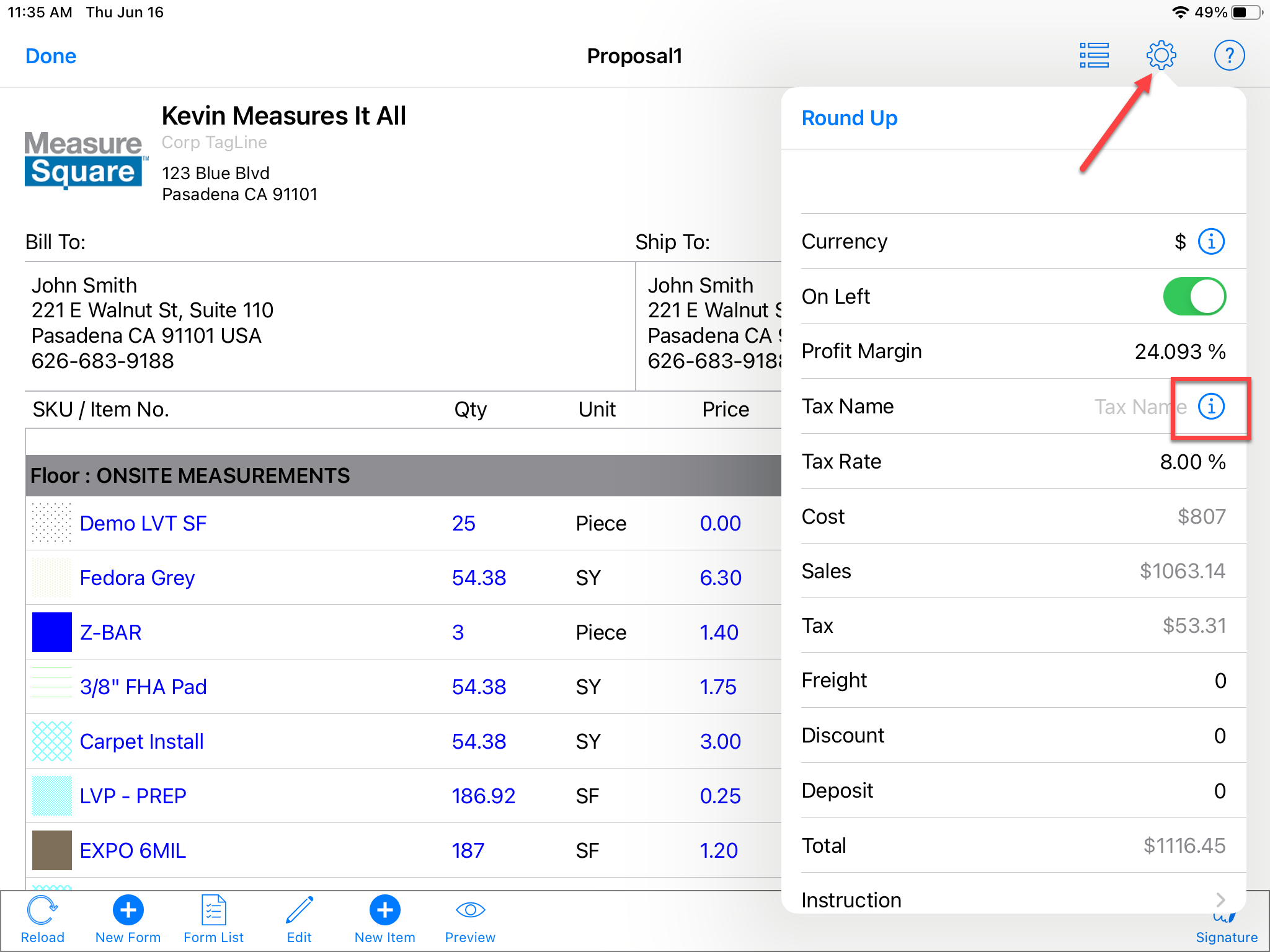The width and height of the screenshot is (1270, 952).
Task: Open the help question mark icon
Action: 1228,56
